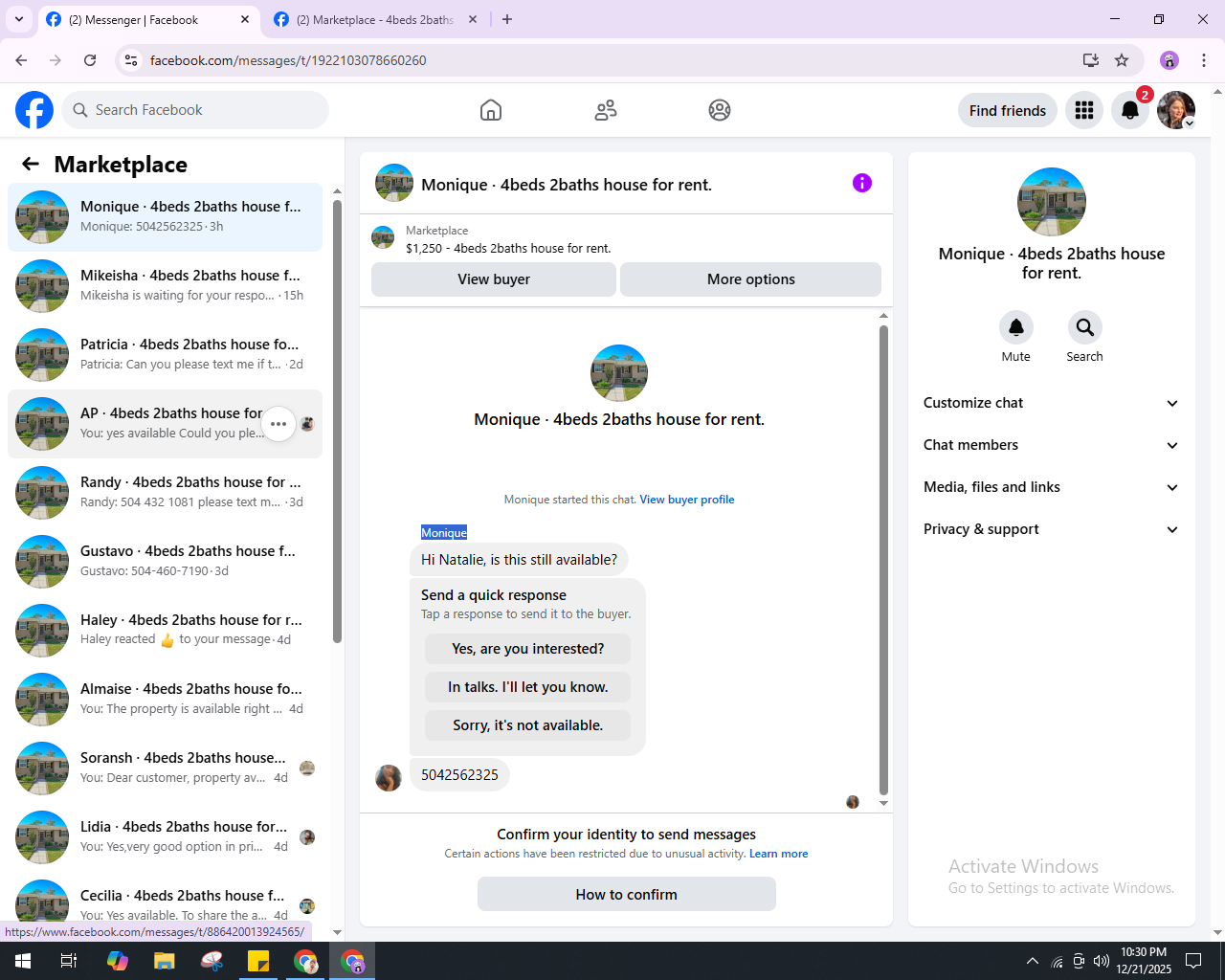Open options menu on AP conversation
Image resolution: width=1225 pixels, height=980 pixels.
[278, 424]
